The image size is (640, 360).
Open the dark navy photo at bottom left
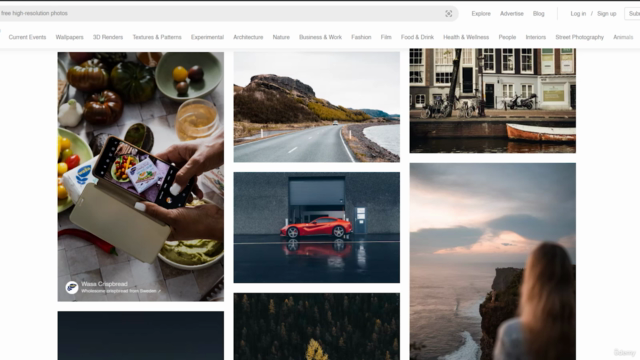tap(140, 336)
